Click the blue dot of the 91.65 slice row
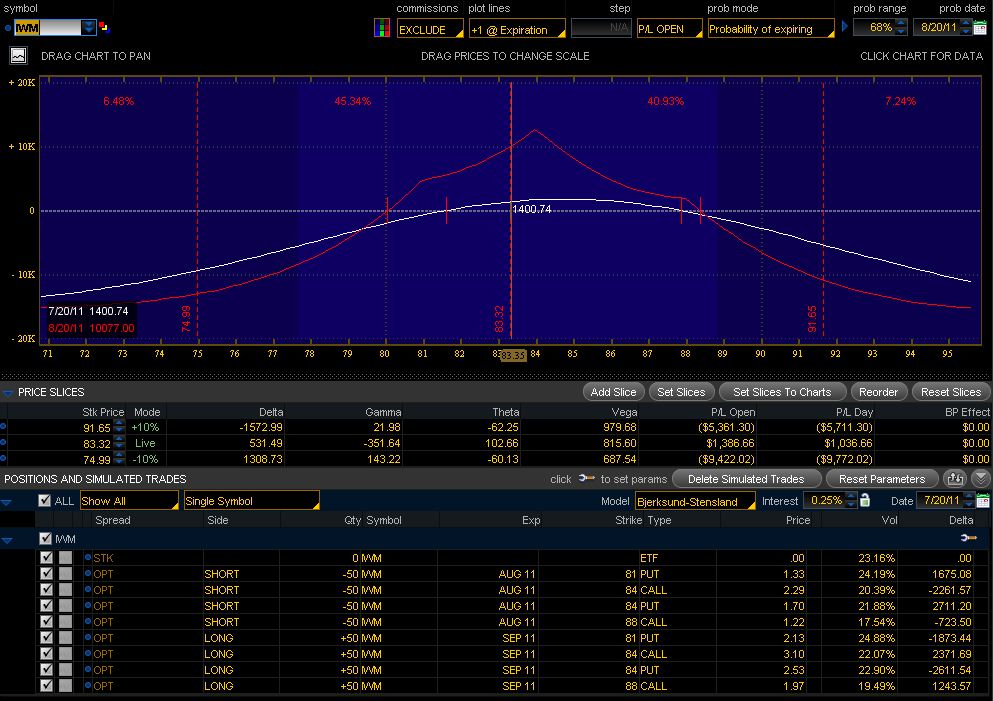This screenshot has width=993, height=701. click(3, 427)
